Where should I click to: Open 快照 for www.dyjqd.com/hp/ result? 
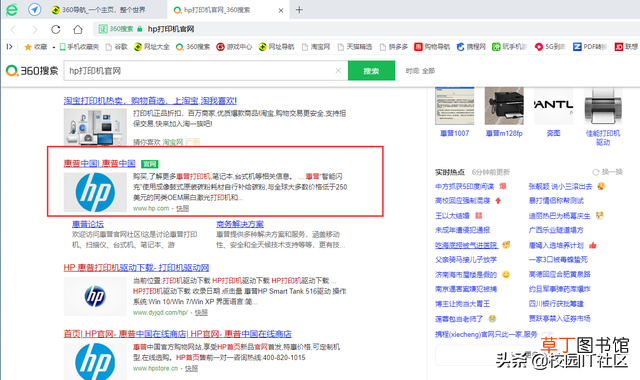[201, 313]
